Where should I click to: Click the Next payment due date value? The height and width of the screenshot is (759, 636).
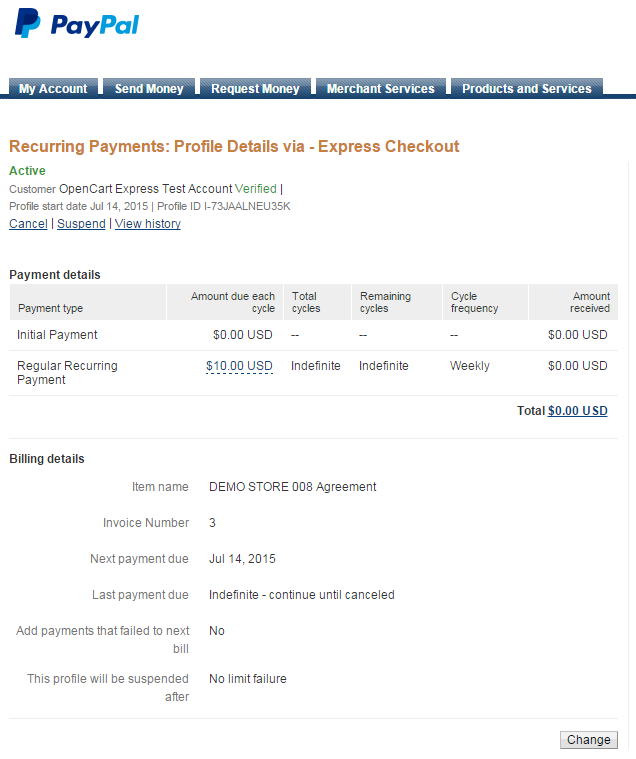[x=242, y=559]
